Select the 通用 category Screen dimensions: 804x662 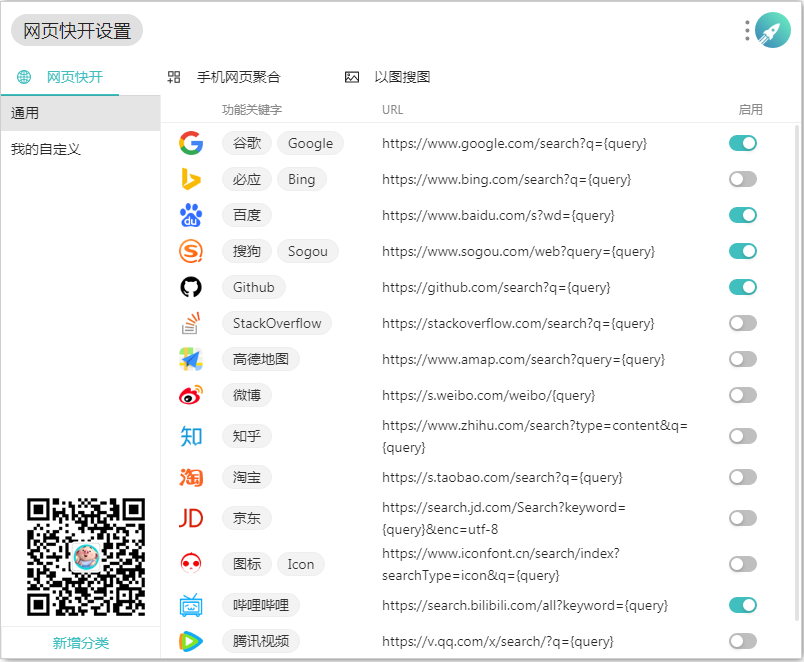81,113
